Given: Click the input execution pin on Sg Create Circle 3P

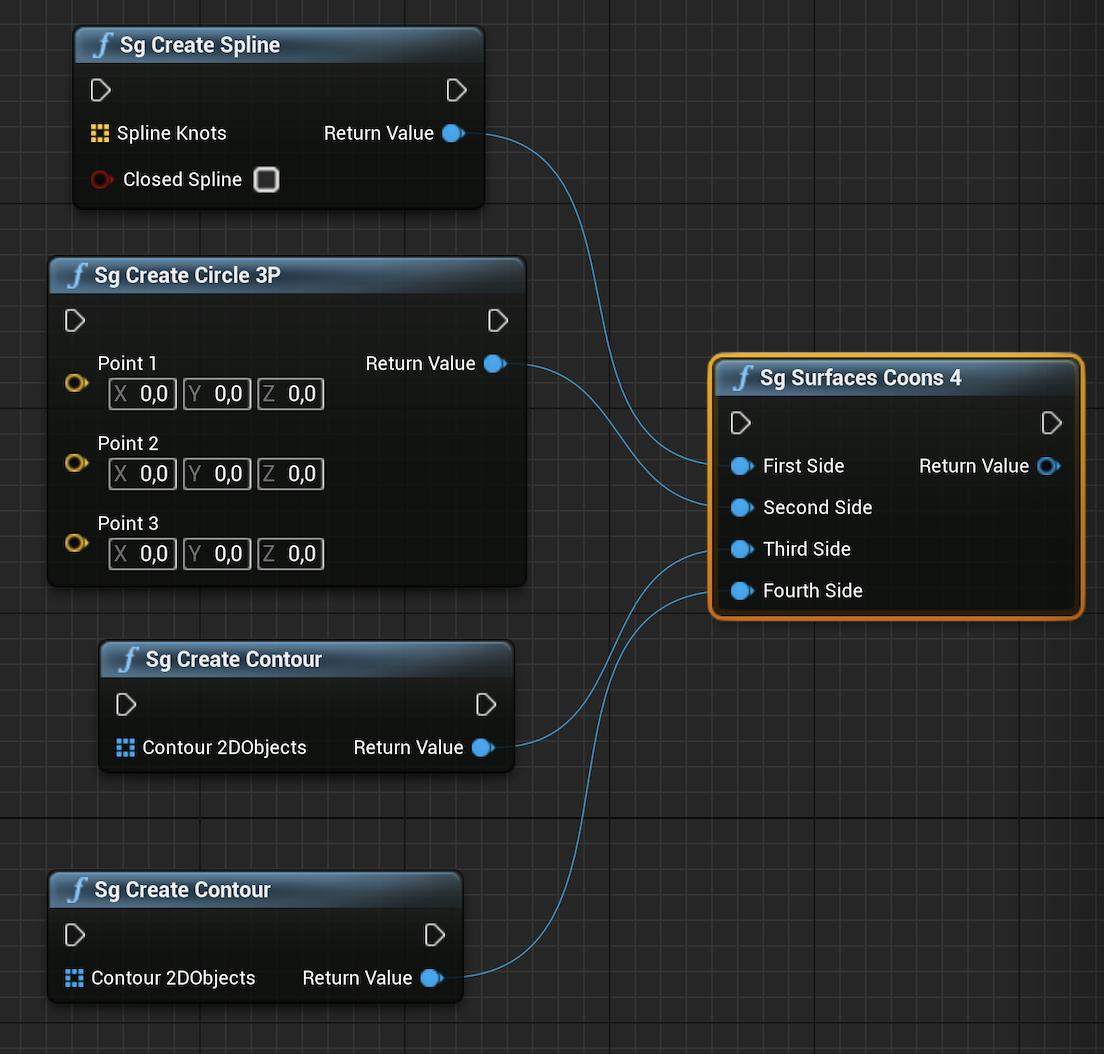Looking at the screenshot, I should click(x=75, y=320).
